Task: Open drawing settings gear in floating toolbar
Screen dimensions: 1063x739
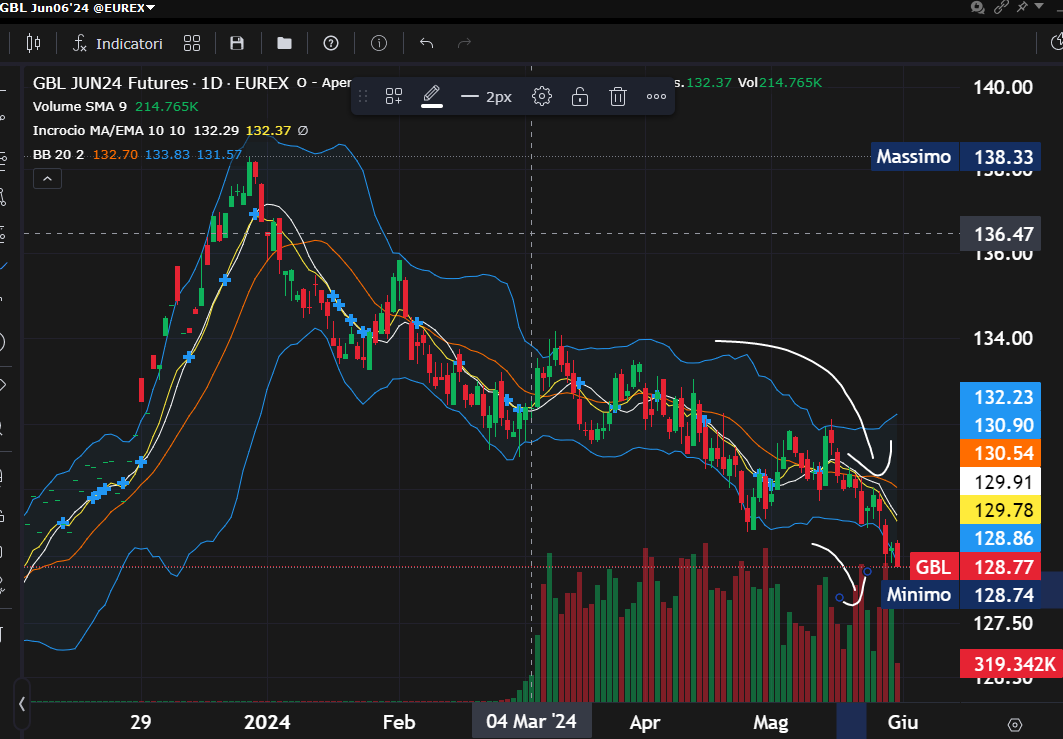Action: click(x=542, y=96)
